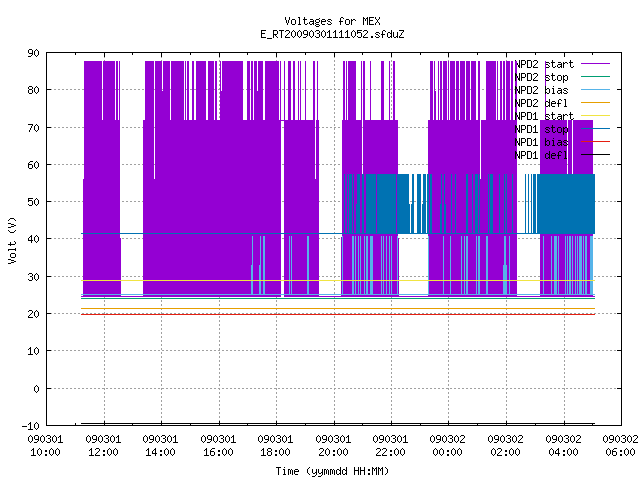
Task: Click the orange NPD2 defl legend line
Action: 595,102
